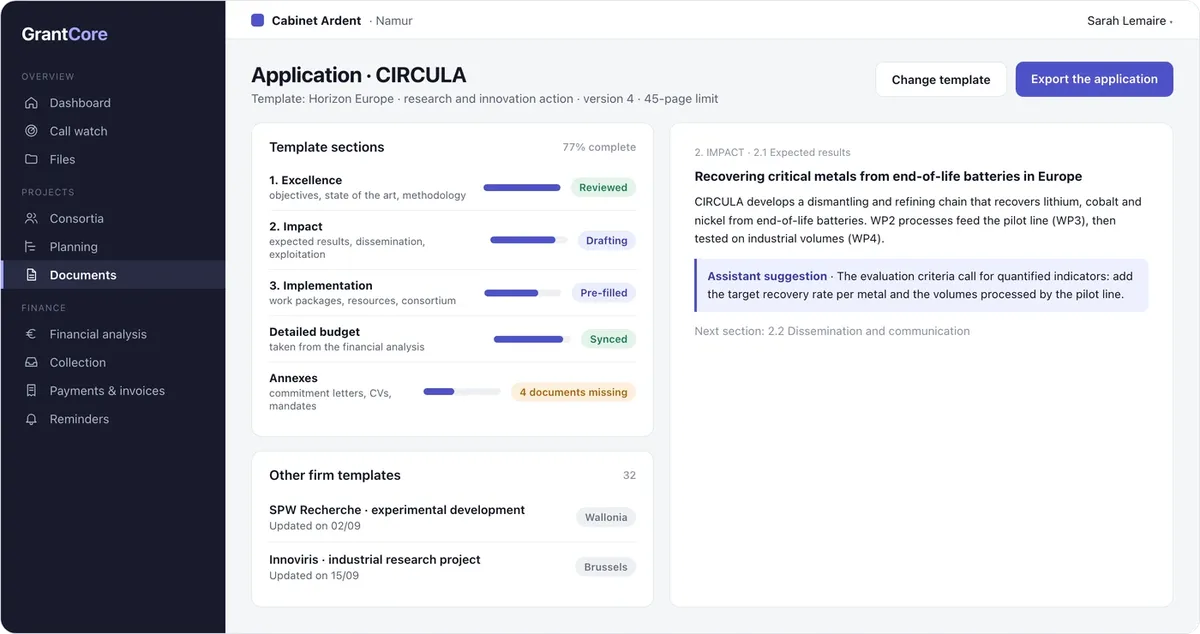Click the Dashboard home icon
Image resolution: width=1200 pixels, height=634 pixels.
click(31, 103)
